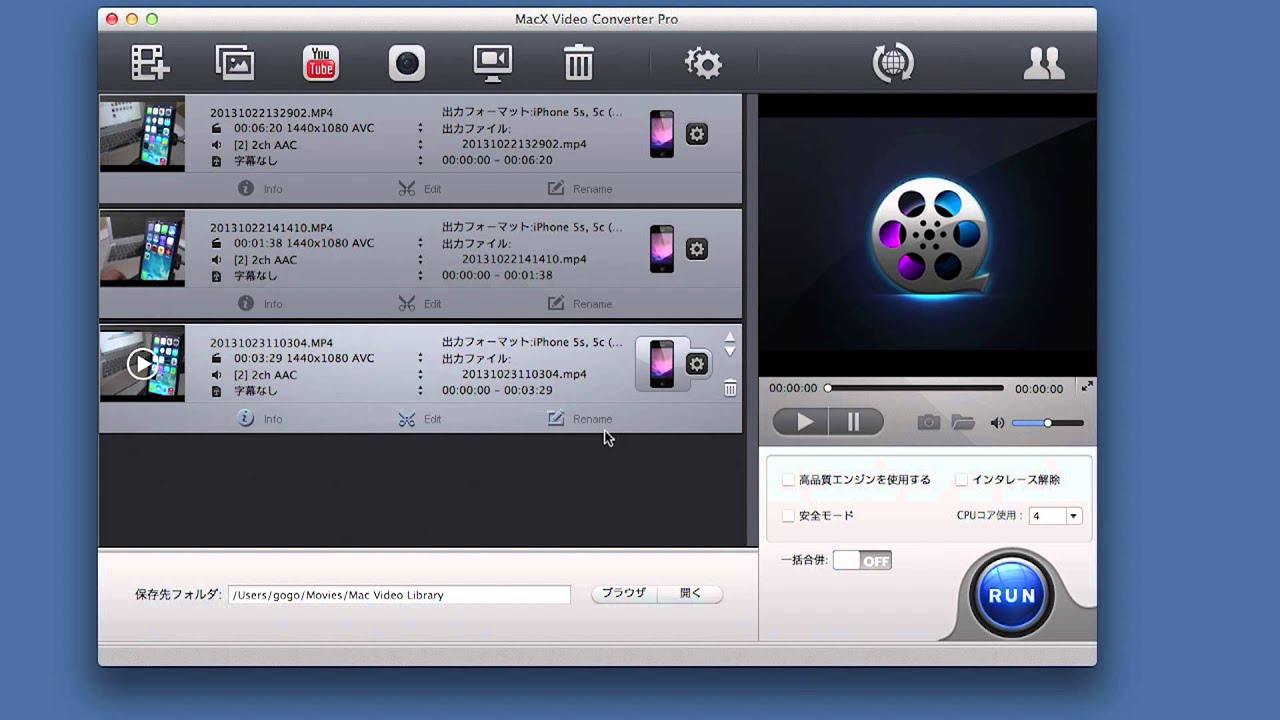This screenshot has height=720, width=1280.
Task: Open video track selector for 20131022132902.MP4
Action: point(420,128)
